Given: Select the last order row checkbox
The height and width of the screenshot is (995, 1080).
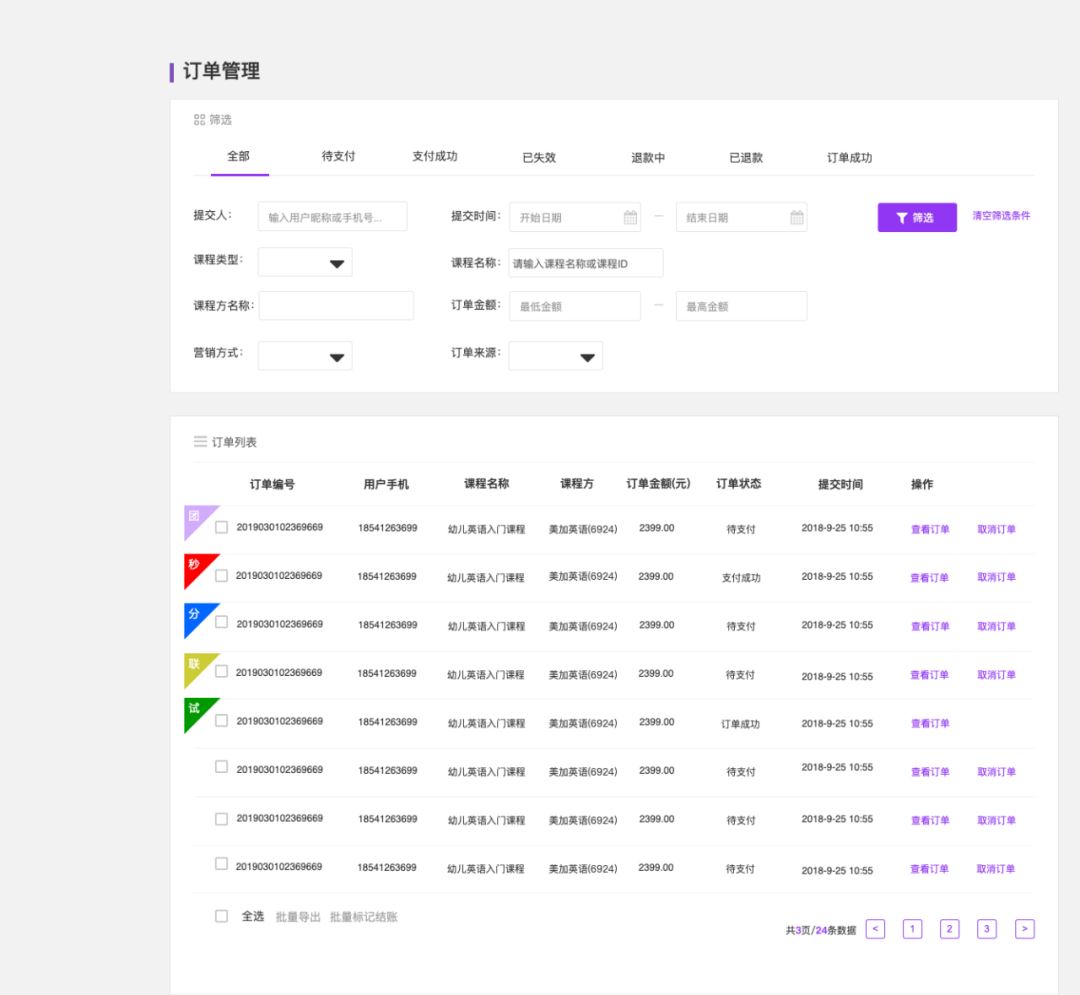Looking at the screenshot, I should 222,864.
